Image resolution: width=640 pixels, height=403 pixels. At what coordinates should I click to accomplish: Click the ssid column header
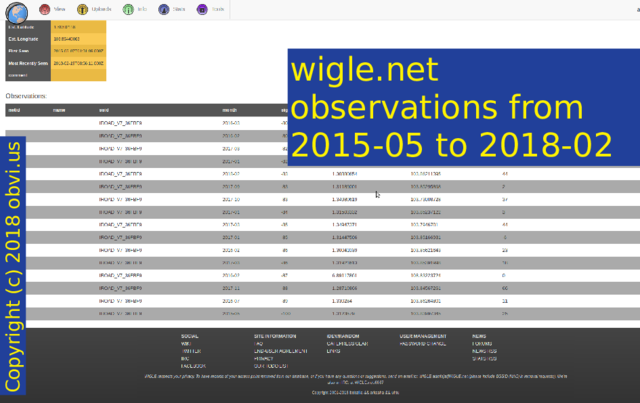click(104, 110)
